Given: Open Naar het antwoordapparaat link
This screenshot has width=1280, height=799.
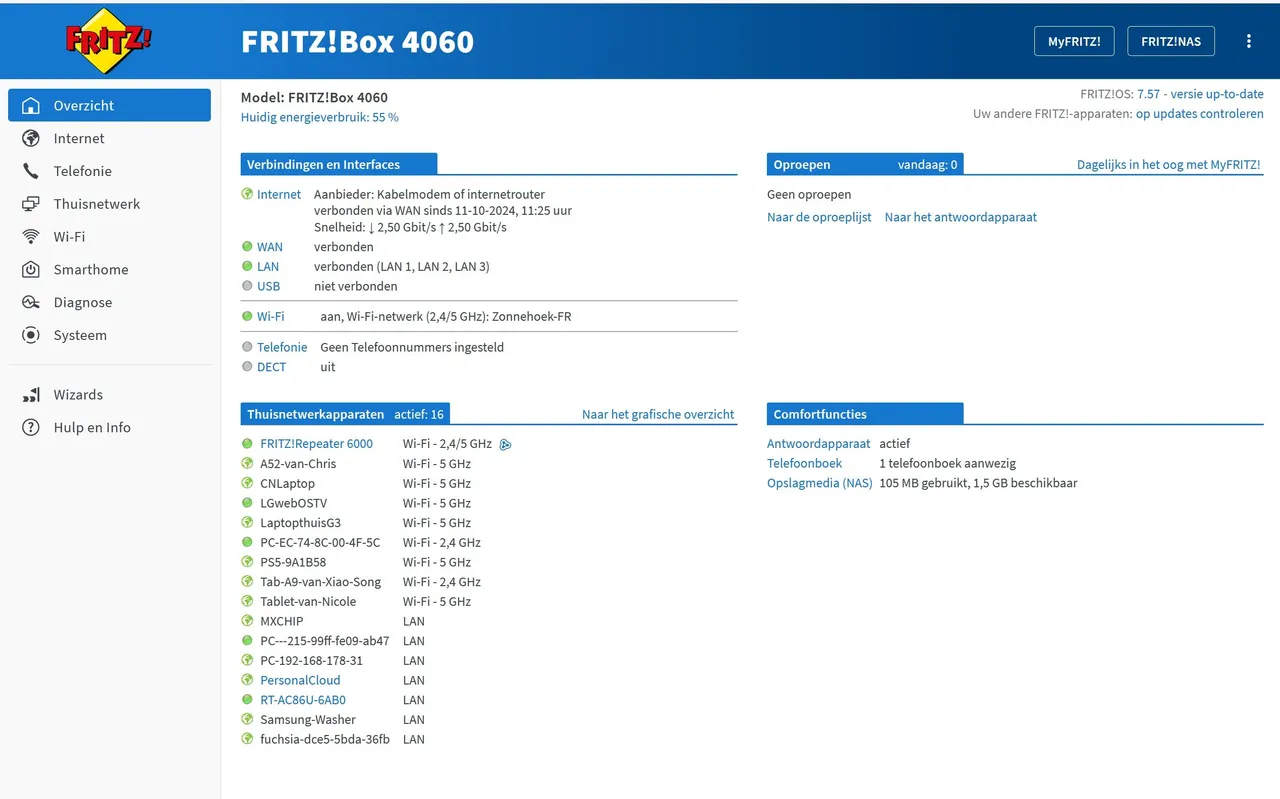Looking at the screenshot, I should (x=961, y=217).
